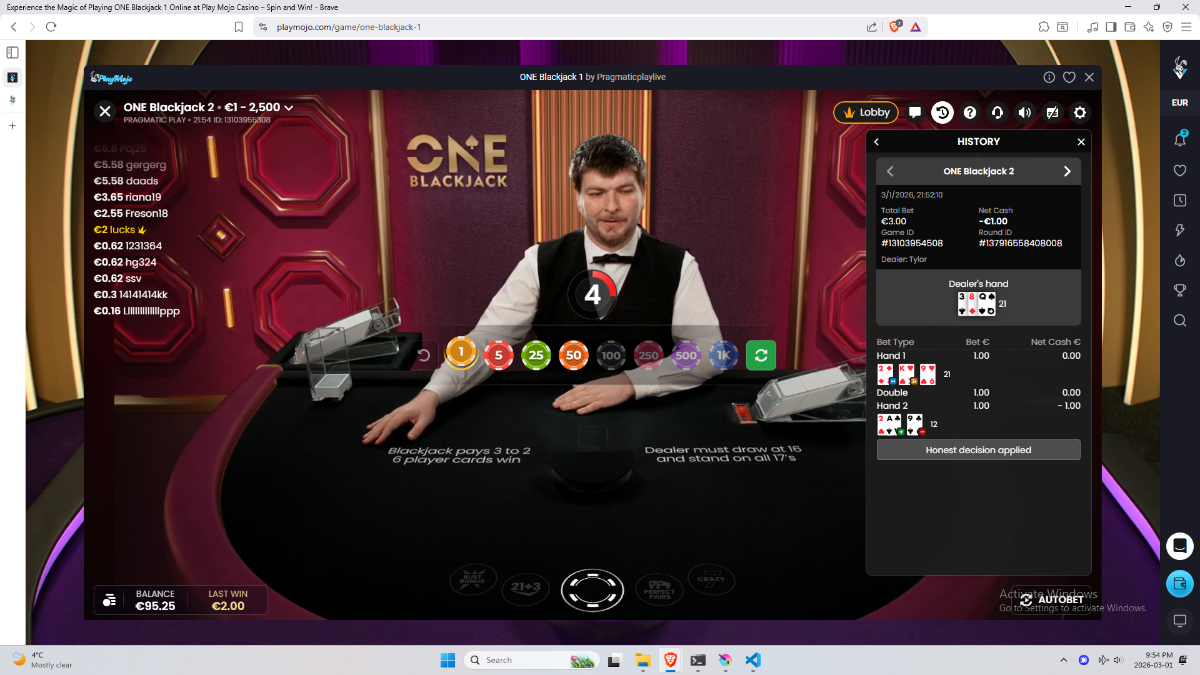
Task: Click the history clock icon
Action: tap(942, 113)
